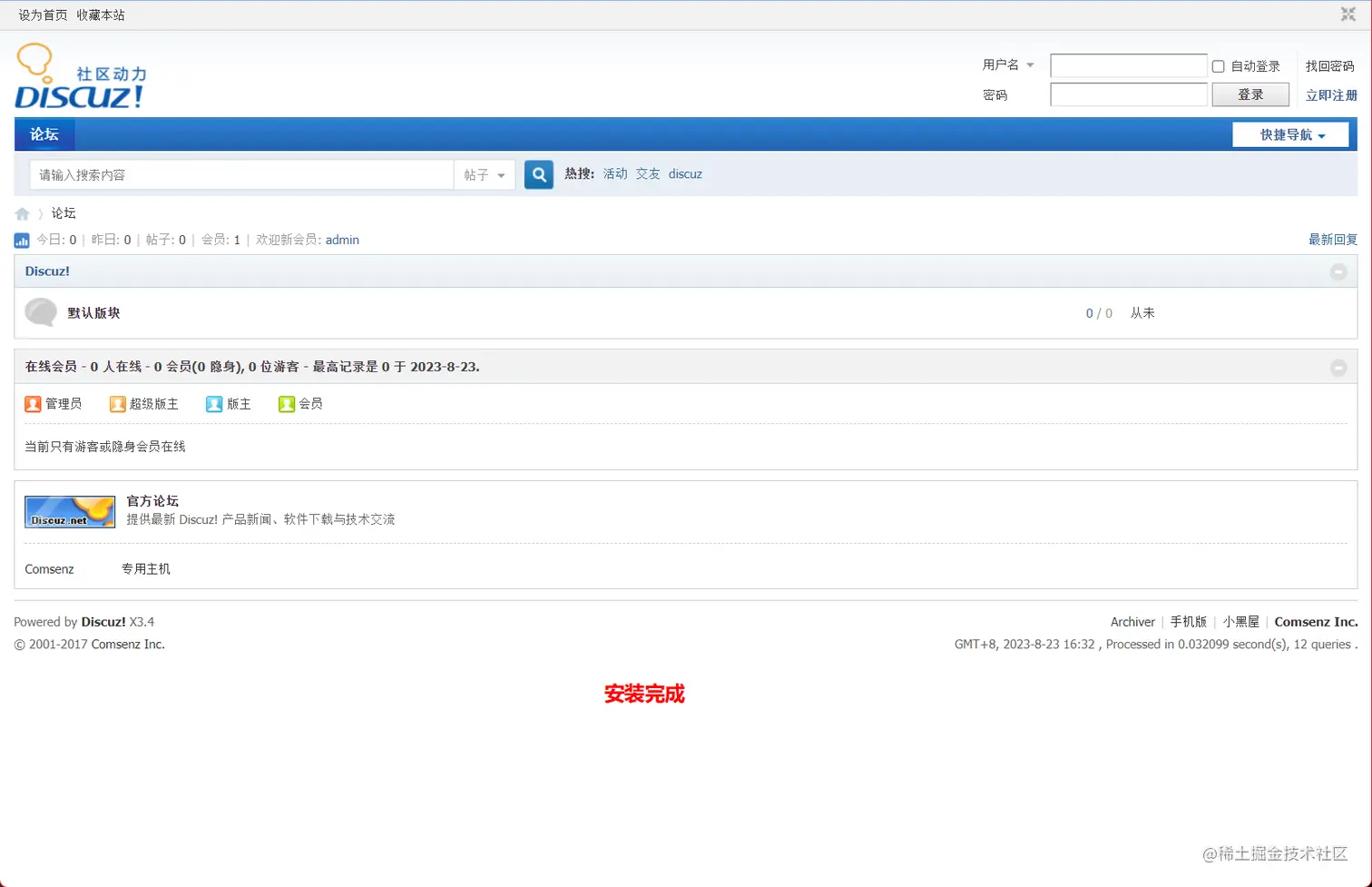The height and width of the screenshot is (887, 1372).
Task: Click the 登录 button
Action: pos(1250,94)
